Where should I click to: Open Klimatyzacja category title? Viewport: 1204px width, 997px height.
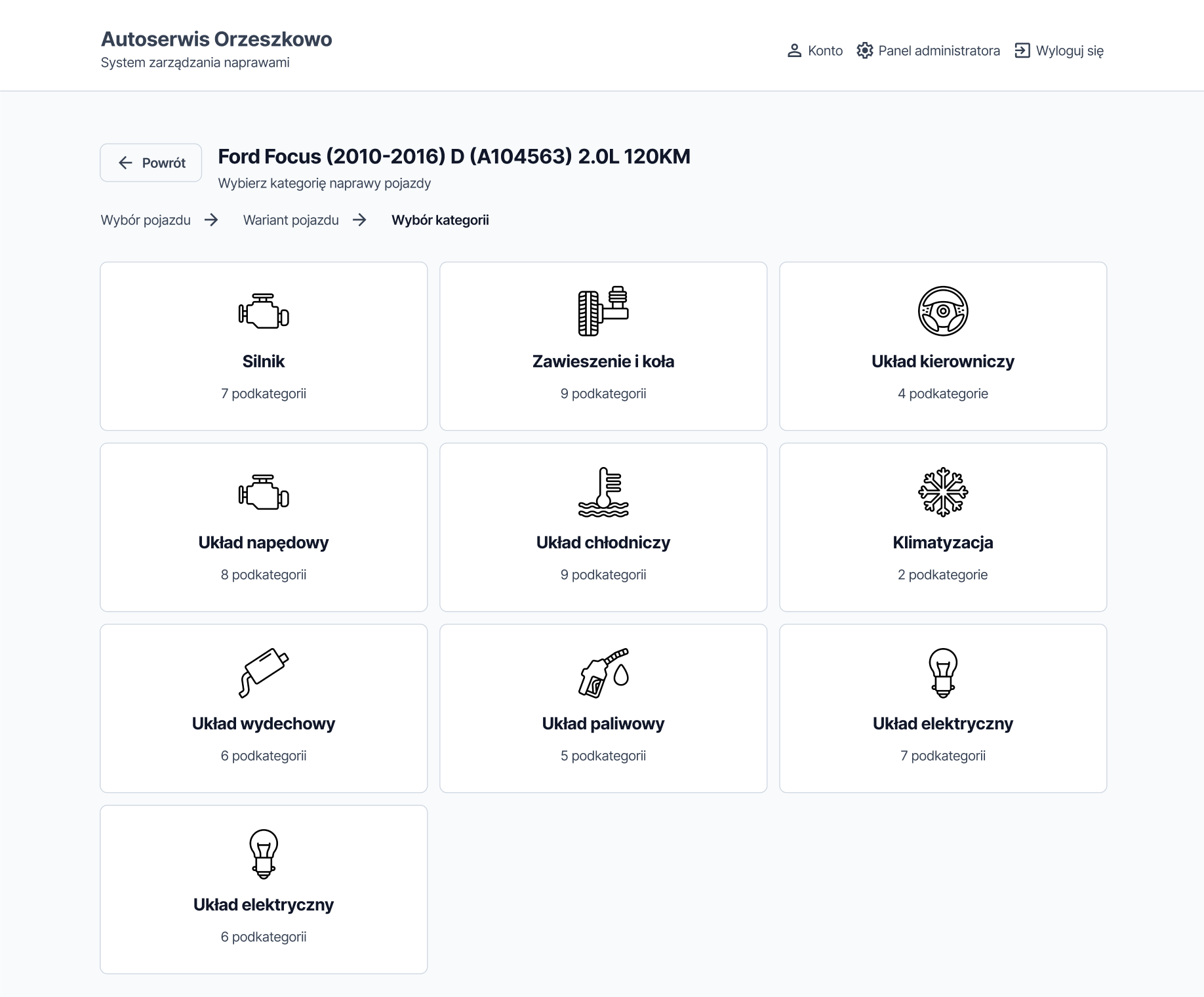point(943,542)
